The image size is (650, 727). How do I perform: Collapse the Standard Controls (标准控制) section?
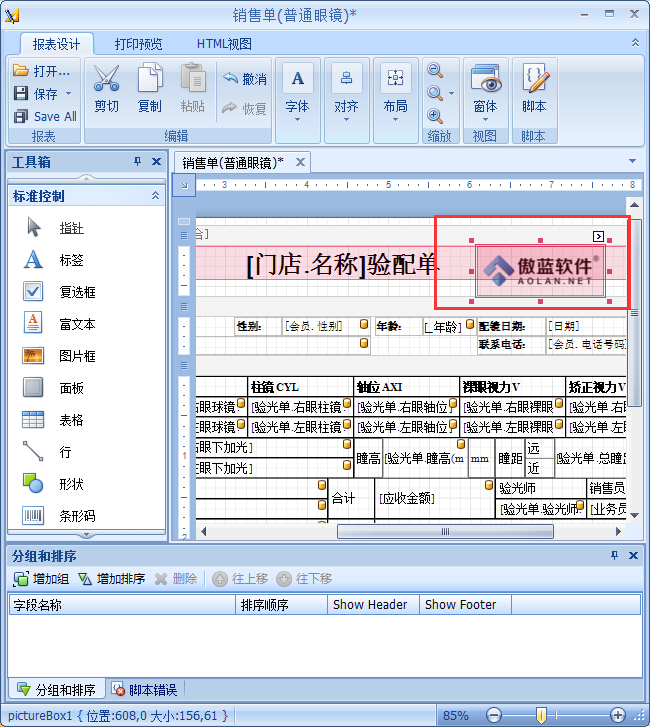155,196
